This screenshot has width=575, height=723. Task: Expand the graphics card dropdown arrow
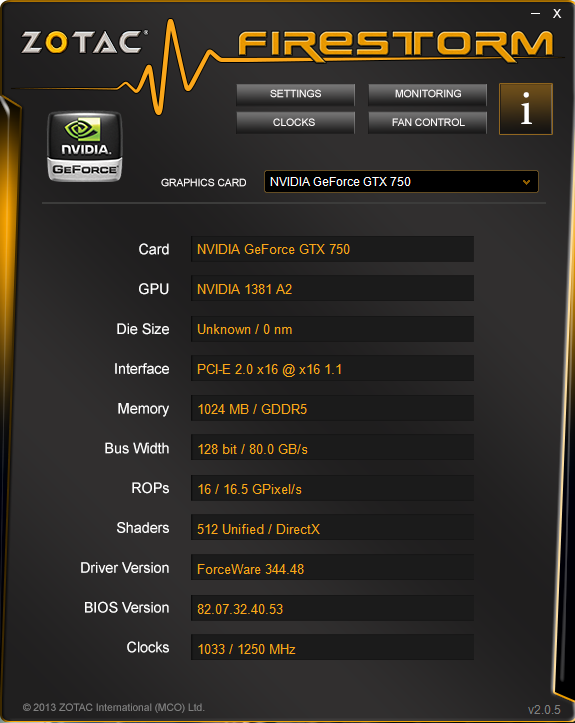click(526, 182)
